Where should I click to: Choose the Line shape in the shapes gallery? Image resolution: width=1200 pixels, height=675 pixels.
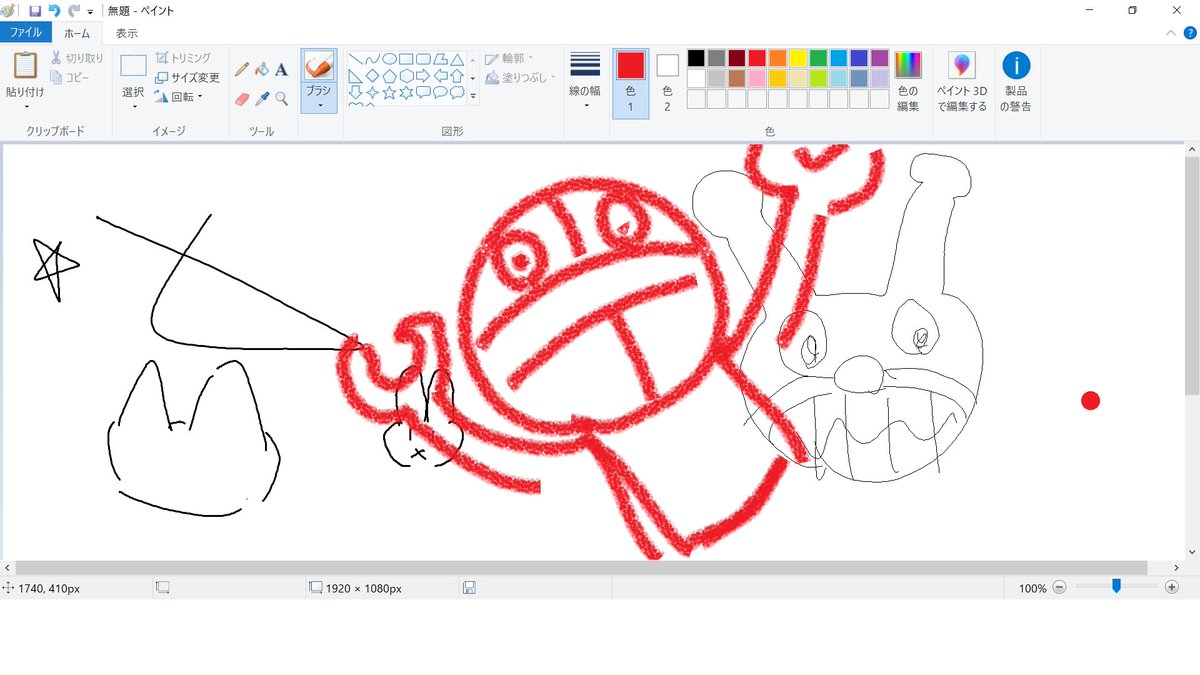tap(355, 59)
